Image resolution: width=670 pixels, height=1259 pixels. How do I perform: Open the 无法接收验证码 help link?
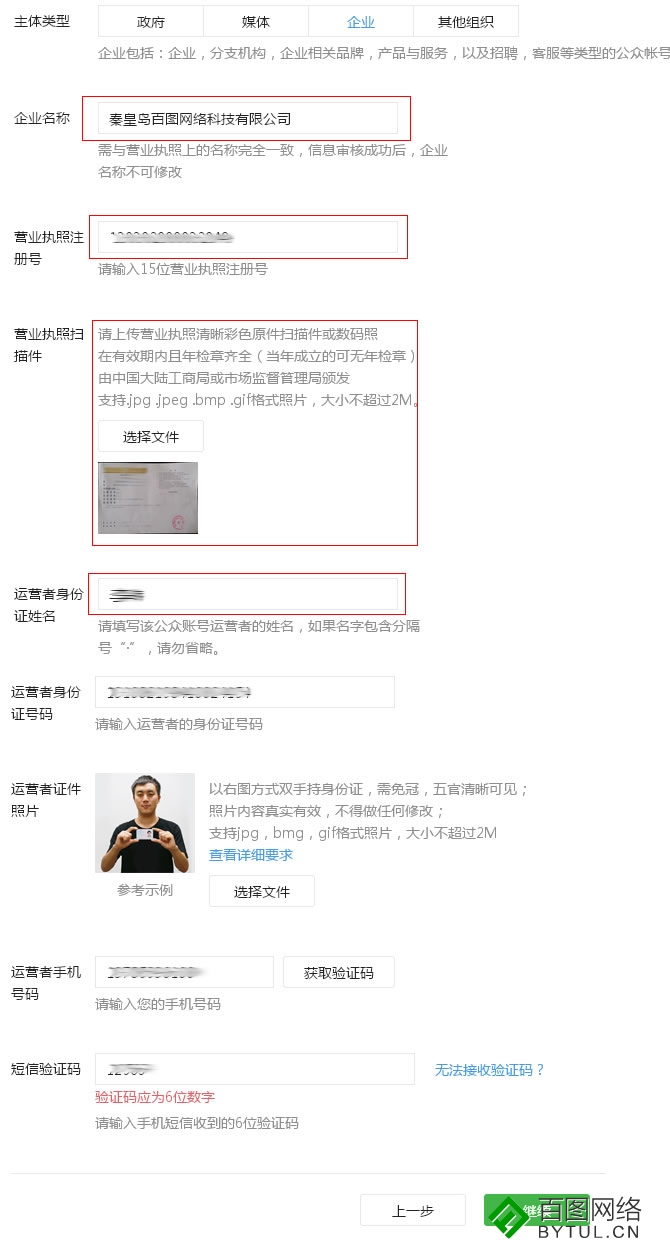click(x=490, y=1070)
